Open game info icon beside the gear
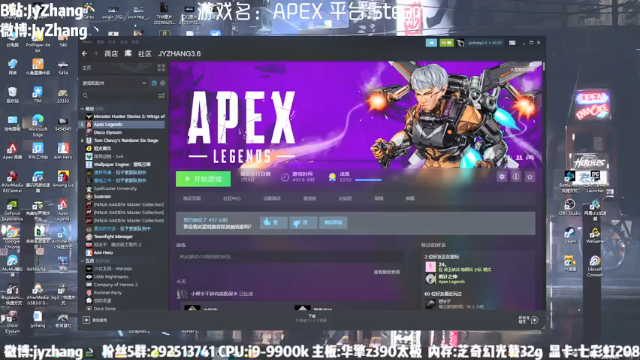The image size is (640, 360). coord(516,177)
